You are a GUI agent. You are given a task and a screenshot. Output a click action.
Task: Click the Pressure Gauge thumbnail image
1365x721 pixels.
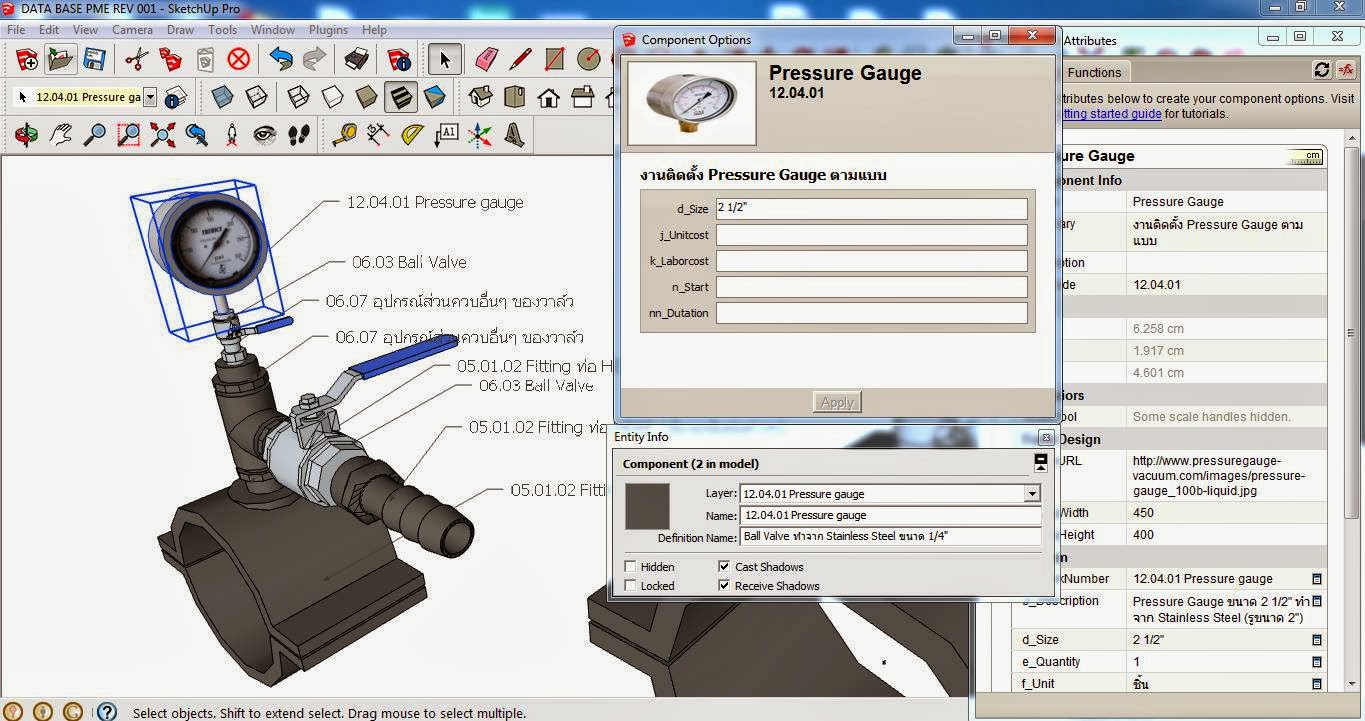point(692,103)
